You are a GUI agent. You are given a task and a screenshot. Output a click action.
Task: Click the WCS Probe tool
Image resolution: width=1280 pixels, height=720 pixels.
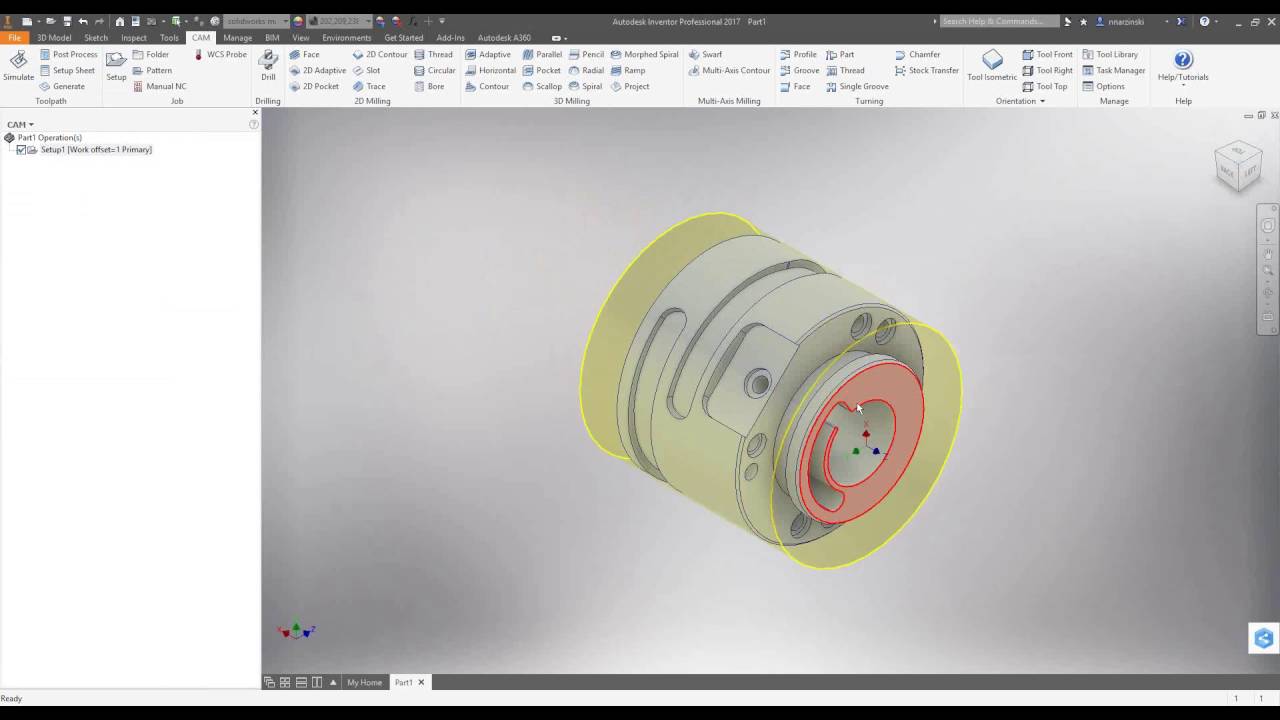[220, 54]
